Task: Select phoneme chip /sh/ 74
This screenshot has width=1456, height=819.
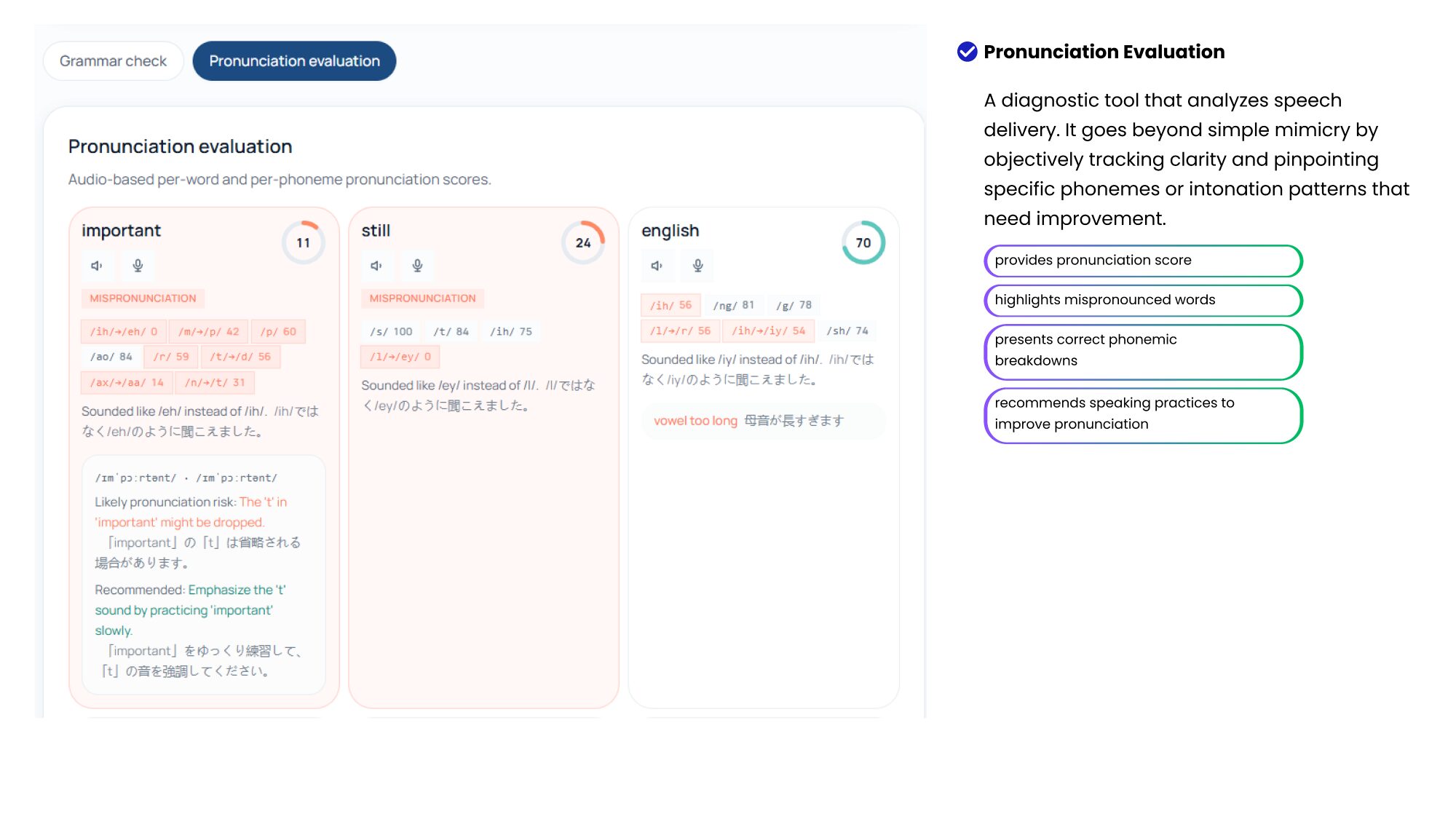Action: [847, 331]
